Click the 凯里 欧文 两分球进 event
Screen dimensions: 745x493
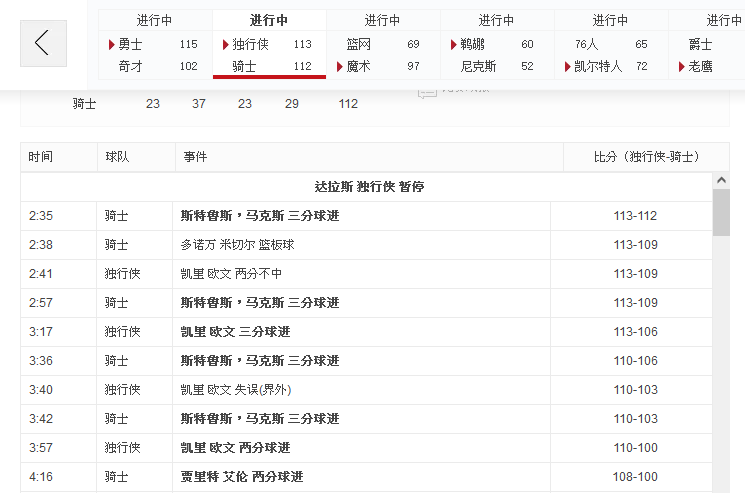point(235,447)
